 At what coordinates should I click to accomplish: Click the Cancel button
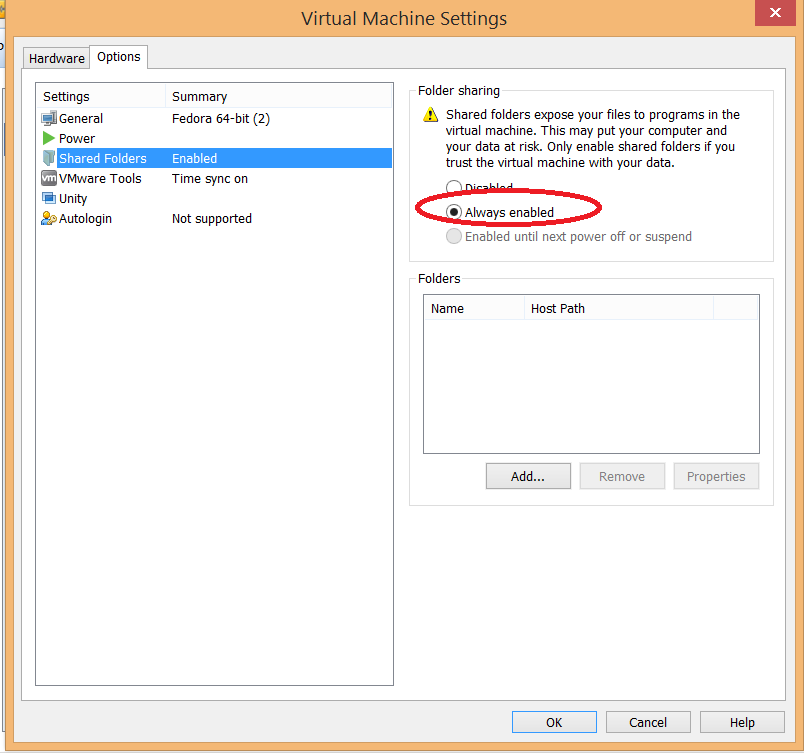pyautogui.click(x=648, y=722)
